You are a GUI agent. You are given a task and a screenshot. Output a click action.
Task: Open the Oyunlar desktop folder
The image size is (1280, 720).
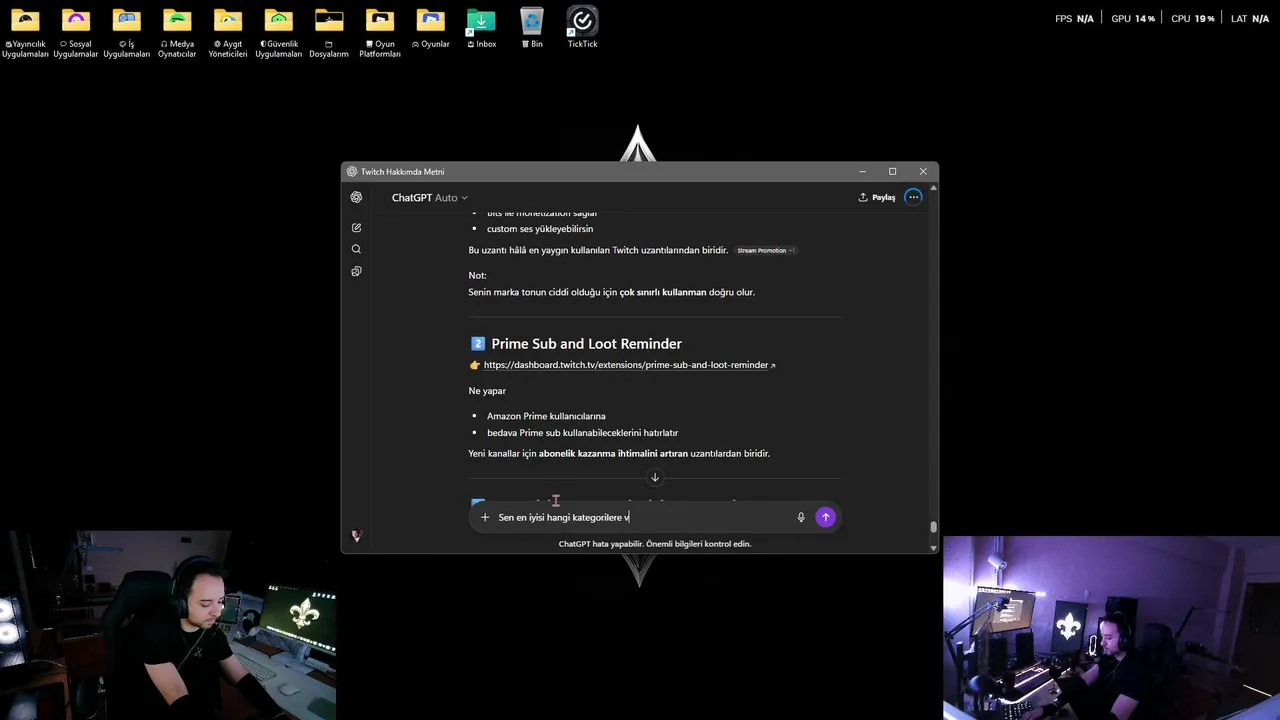(431, 28)
